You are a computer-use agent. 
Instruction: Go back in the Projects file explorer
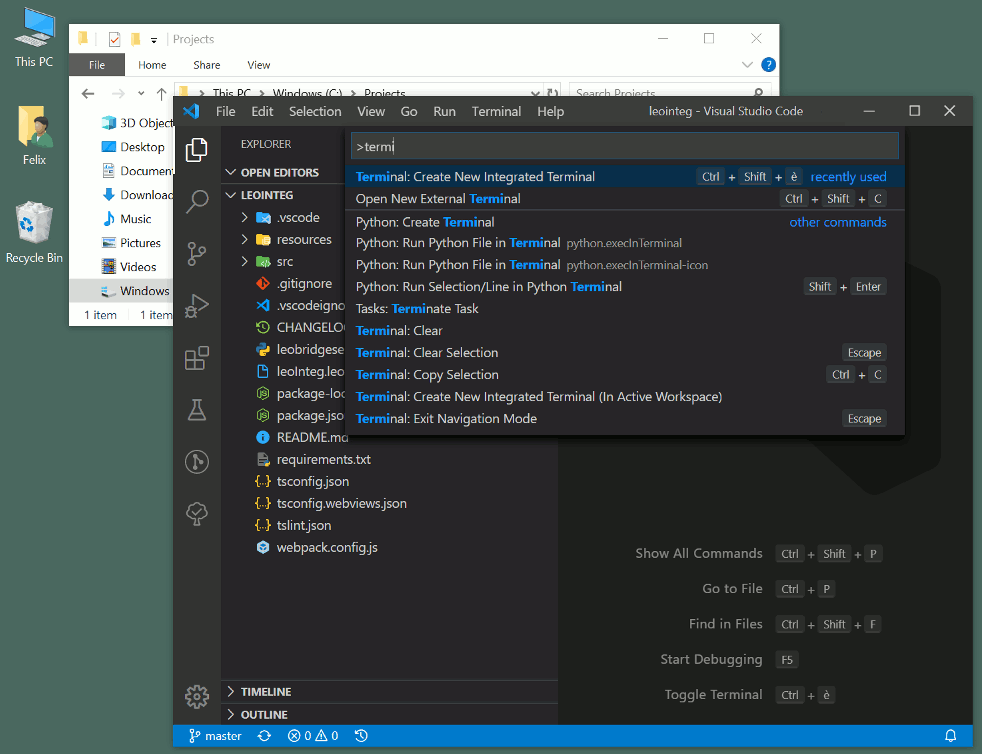pos(88,94)
